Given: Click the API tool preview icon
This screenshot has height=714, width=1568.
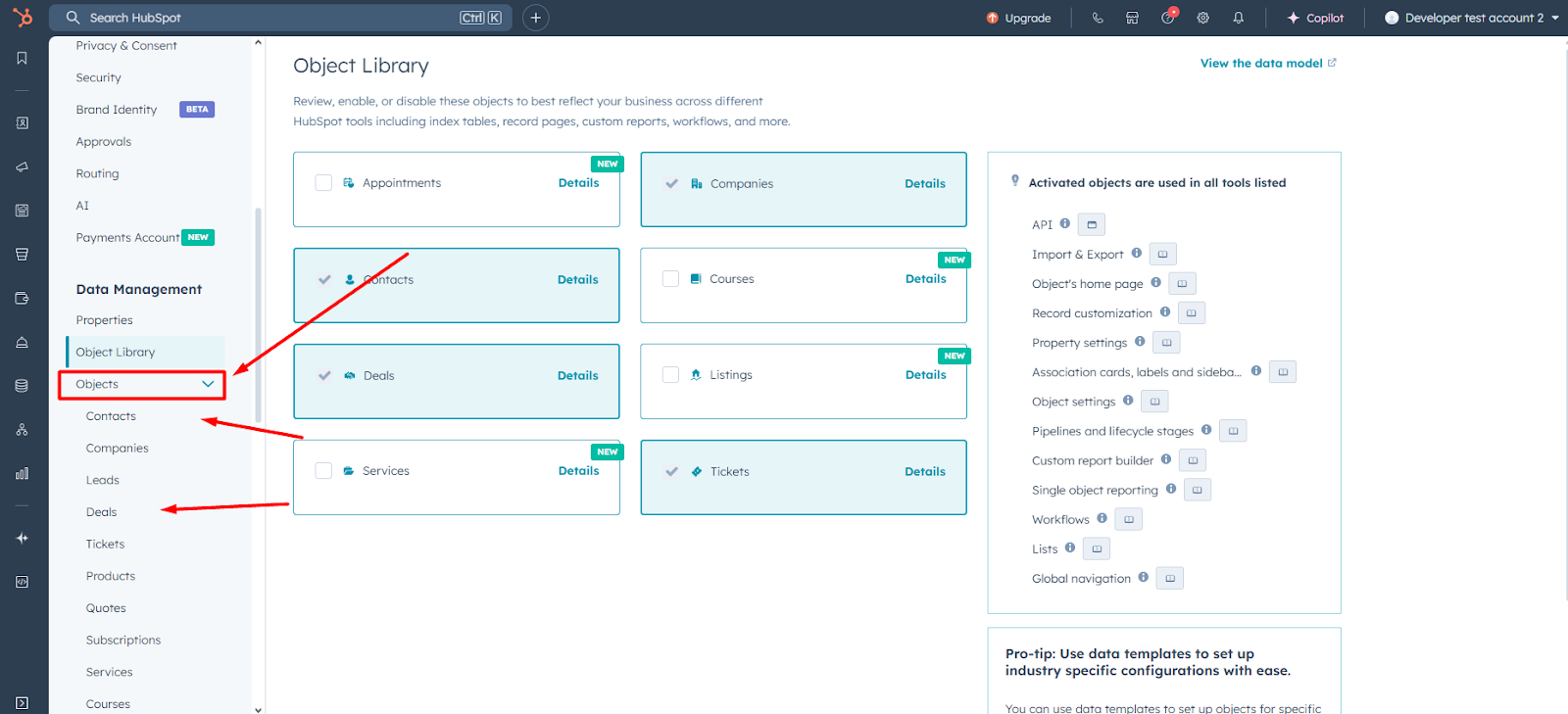Looking at the screenshot, I should [x=1092, y=225].
